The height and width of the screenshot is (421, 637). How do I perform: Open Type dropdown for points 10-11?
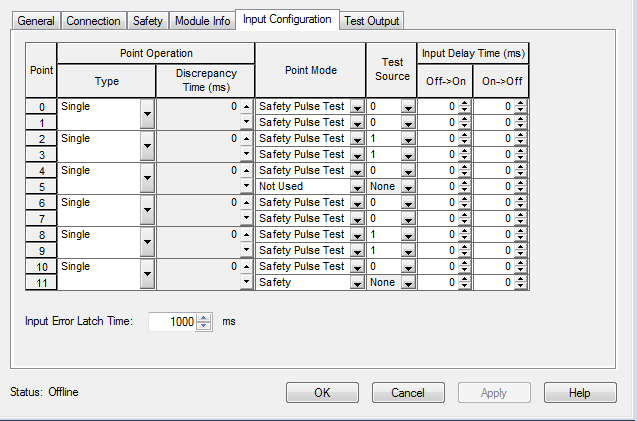pos(147,274)
